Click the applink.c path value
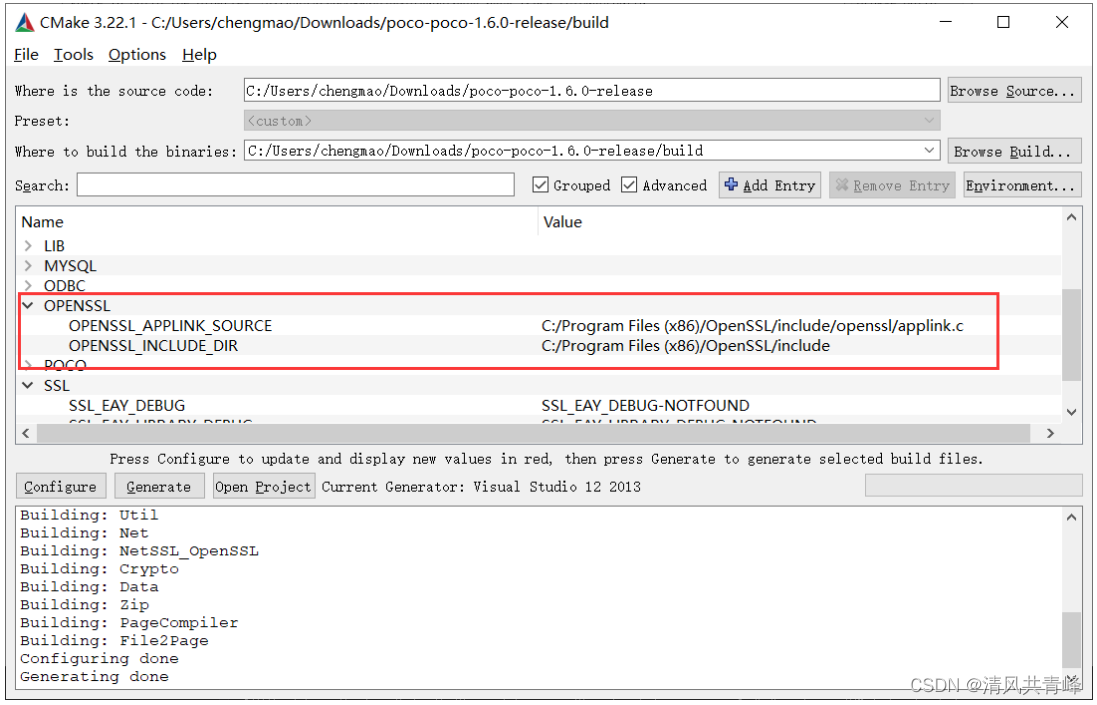This screenshot has width=1097, height=705. pos(752,325)
